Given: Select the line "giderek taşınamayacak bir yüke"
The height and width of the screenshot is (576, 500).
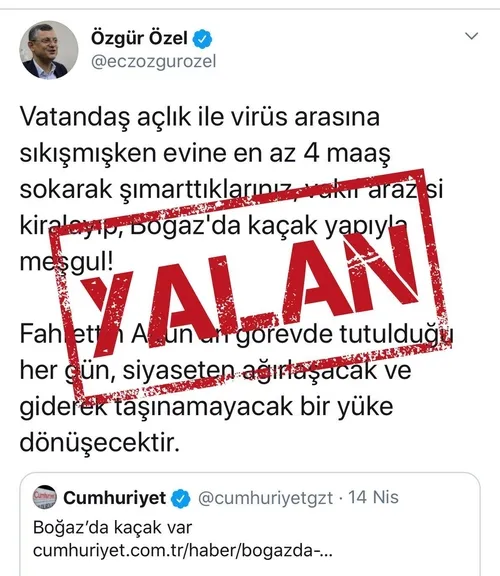Looking at the screenshot, I should click(x=206, y=407).
